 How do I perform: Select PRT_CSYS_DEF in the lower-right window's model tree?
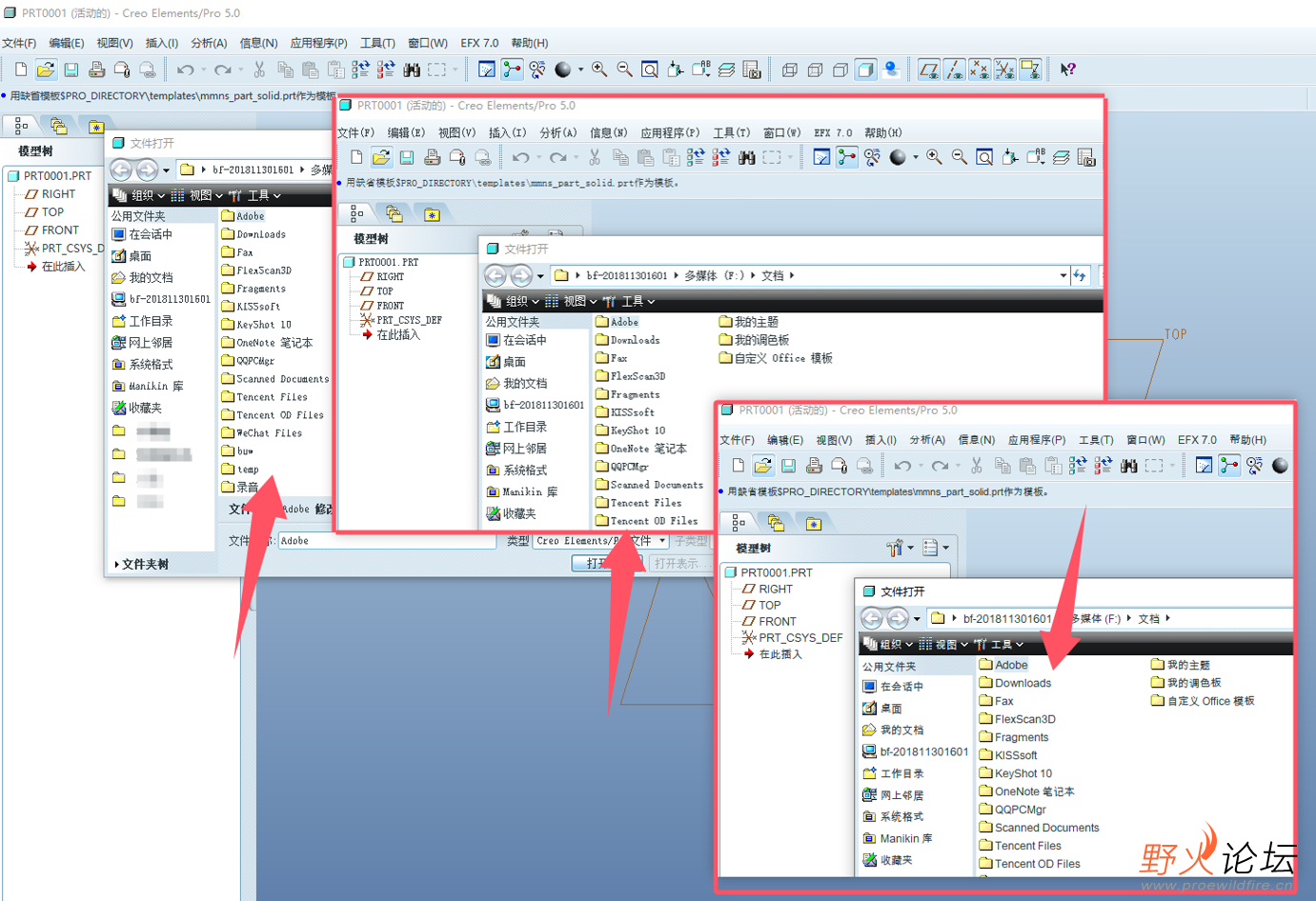[x=792, y=638]
